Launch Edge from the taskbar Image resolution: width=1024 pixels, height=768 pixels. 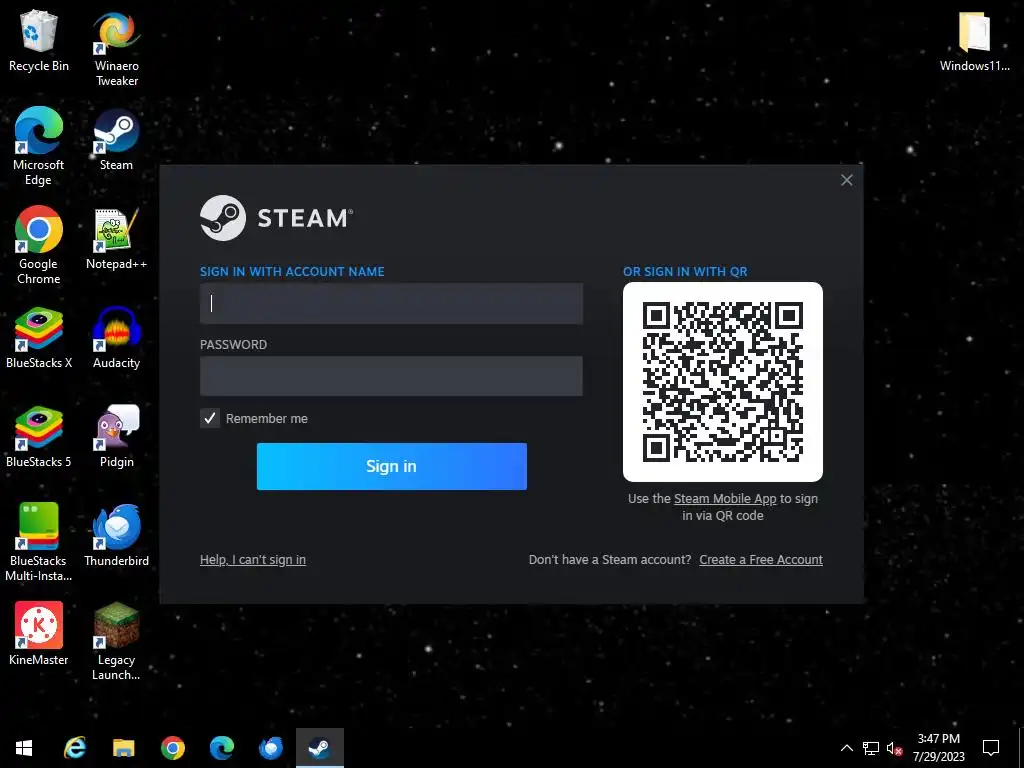click(221, 748)
